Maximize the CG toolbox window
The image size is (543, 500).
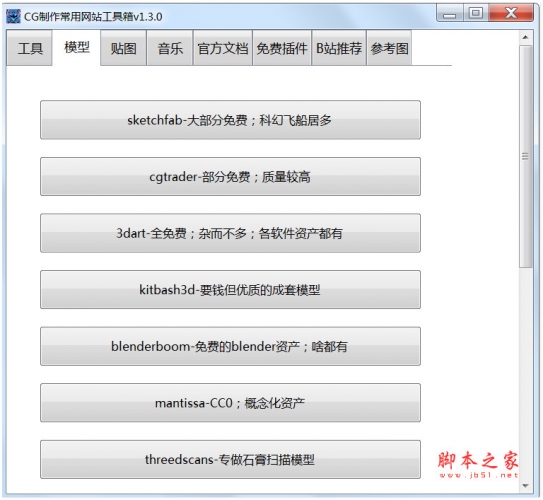click(476, 13)
